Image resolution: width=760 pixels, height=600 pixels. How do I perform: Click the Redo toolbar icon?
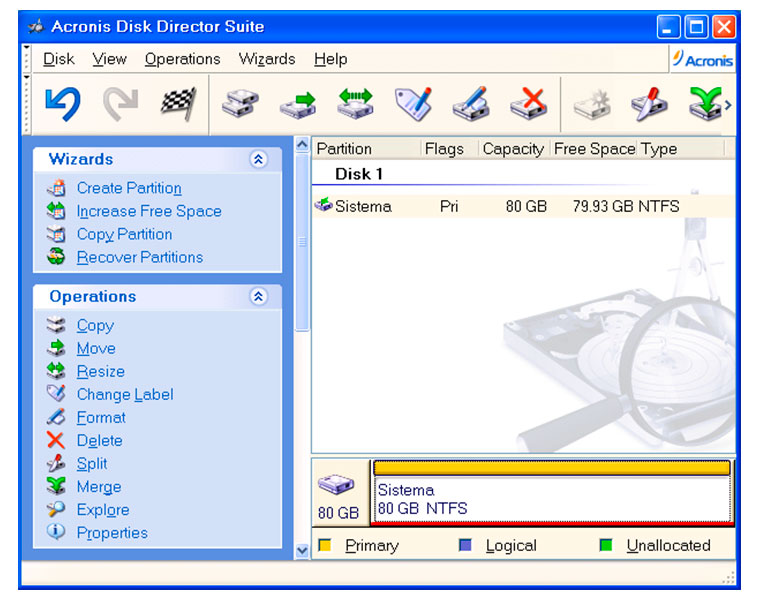coord(121,103)
